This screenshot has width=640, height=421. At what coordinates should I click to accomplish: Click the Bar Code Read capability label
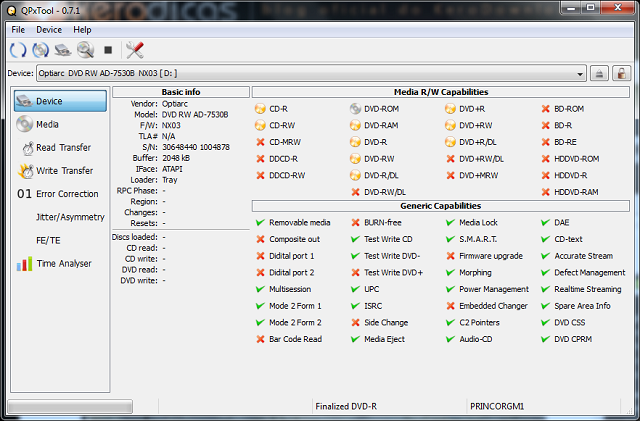296,339
